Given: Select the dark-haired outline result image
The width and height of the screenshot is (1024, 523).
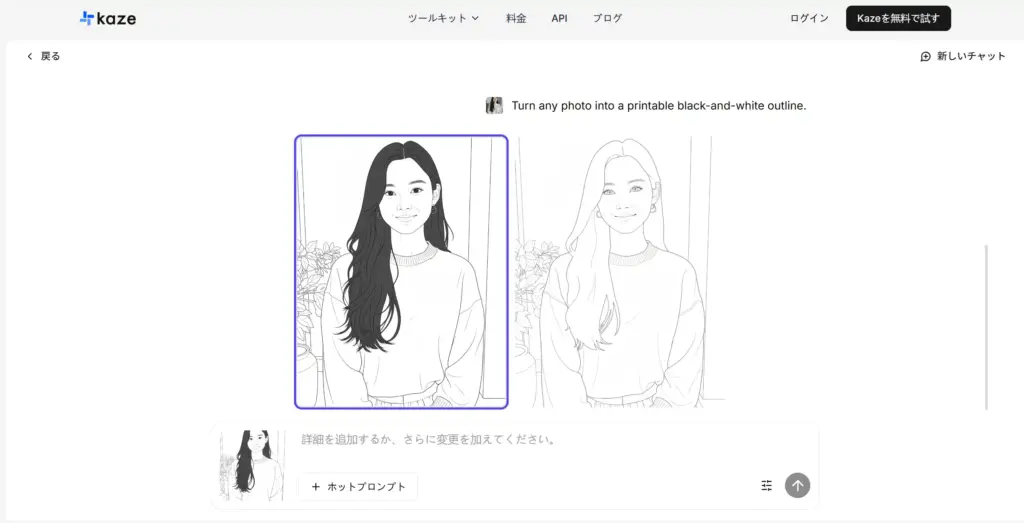Looking at the screenshot, I should click(401, 272).
